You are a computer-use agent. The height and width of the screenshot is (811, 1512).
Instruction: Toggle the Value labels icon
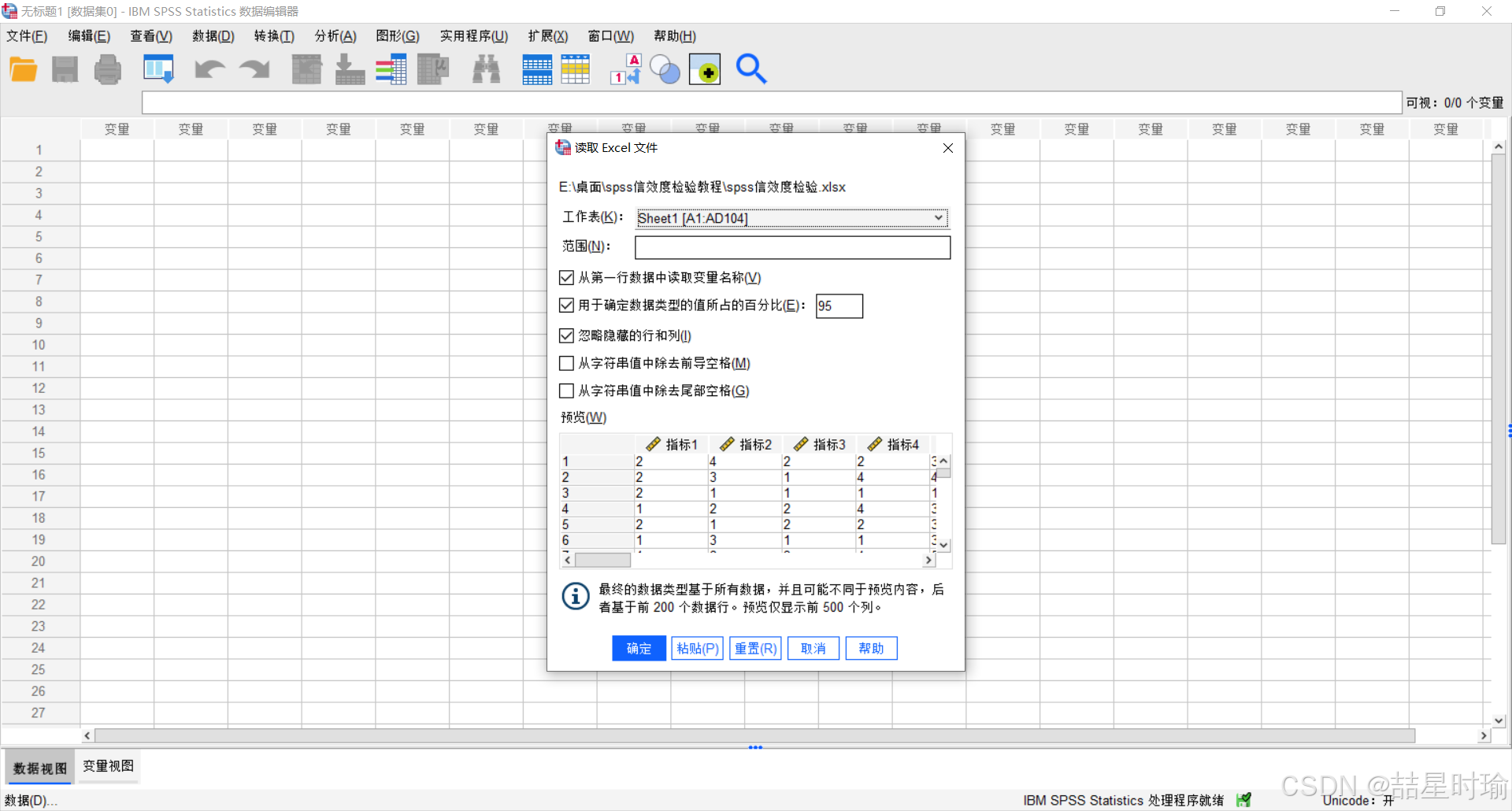coord(626,69)
